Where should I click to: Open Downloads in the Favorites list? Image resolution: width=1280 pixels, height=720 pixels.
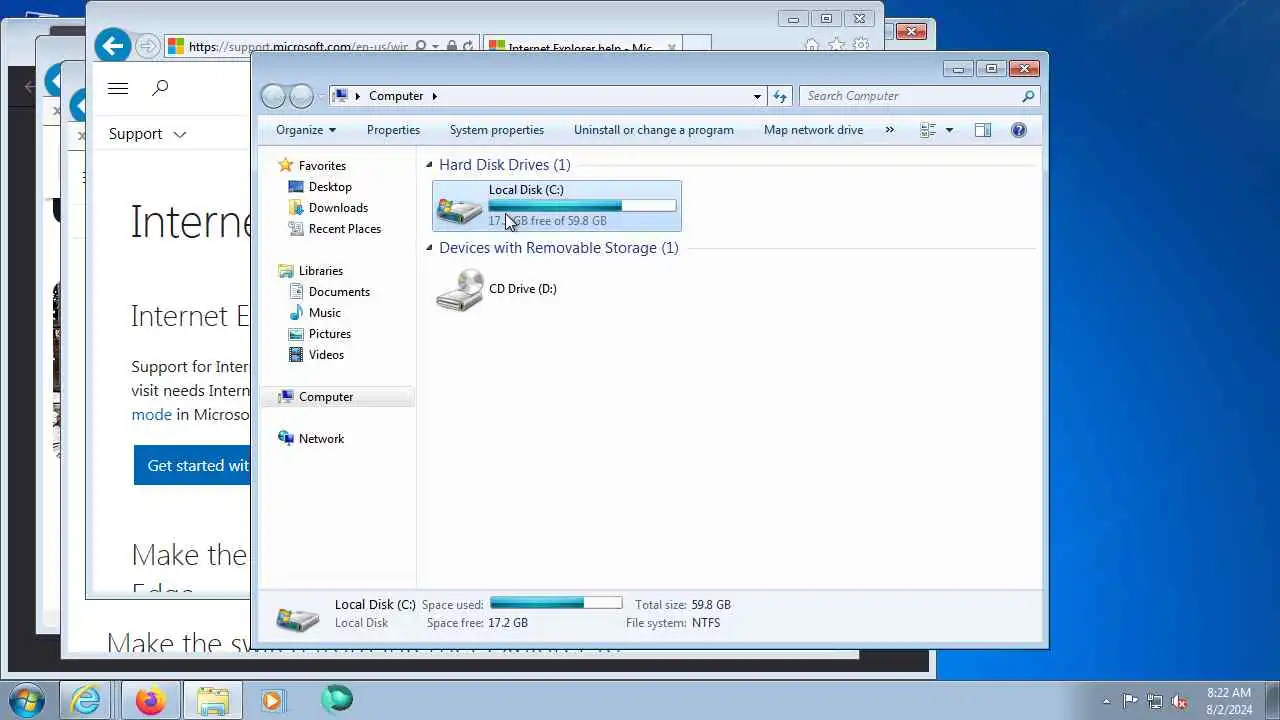click(338, 208)
